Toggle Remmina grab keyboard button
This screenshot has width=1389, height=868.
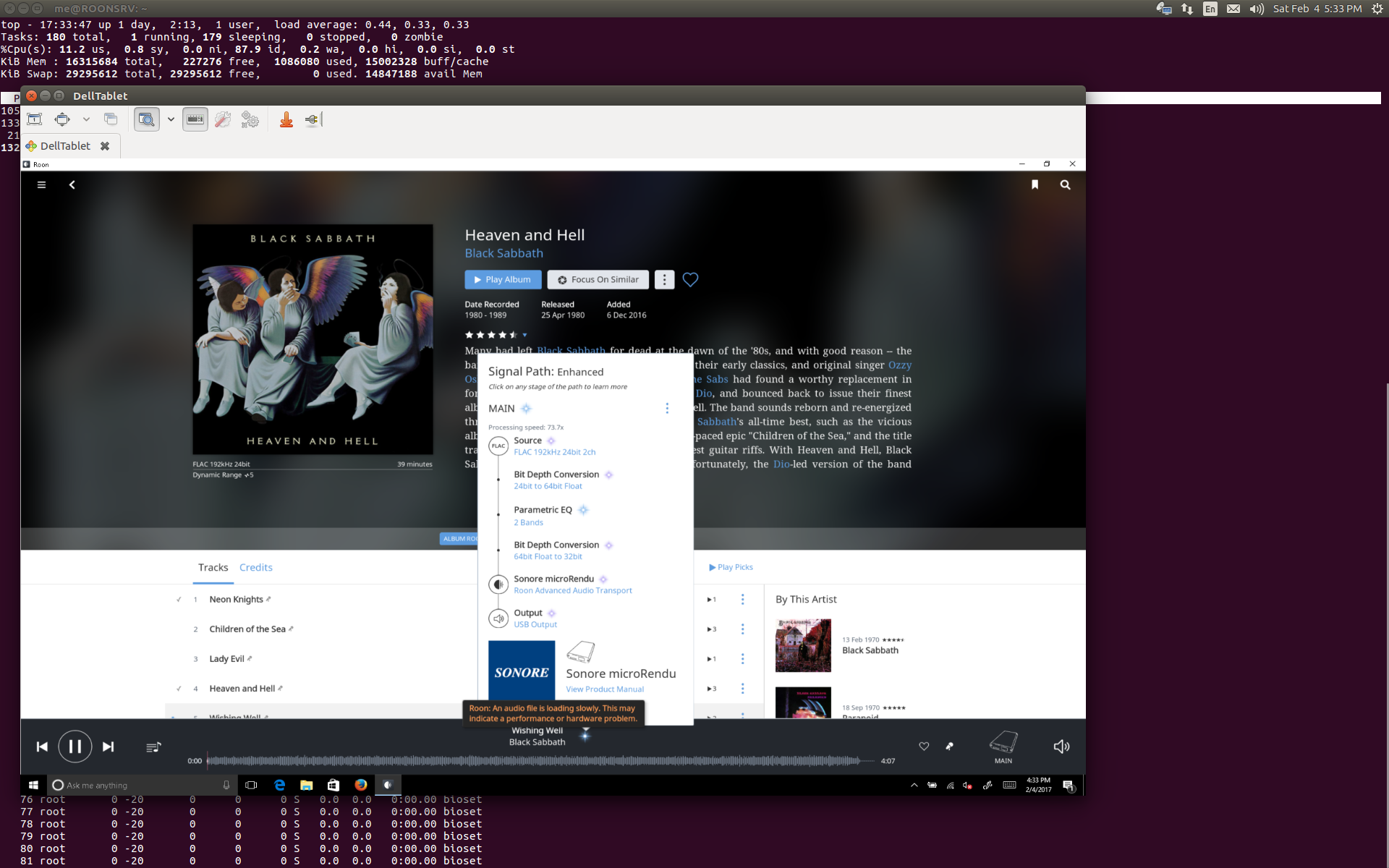coord(195,119)
